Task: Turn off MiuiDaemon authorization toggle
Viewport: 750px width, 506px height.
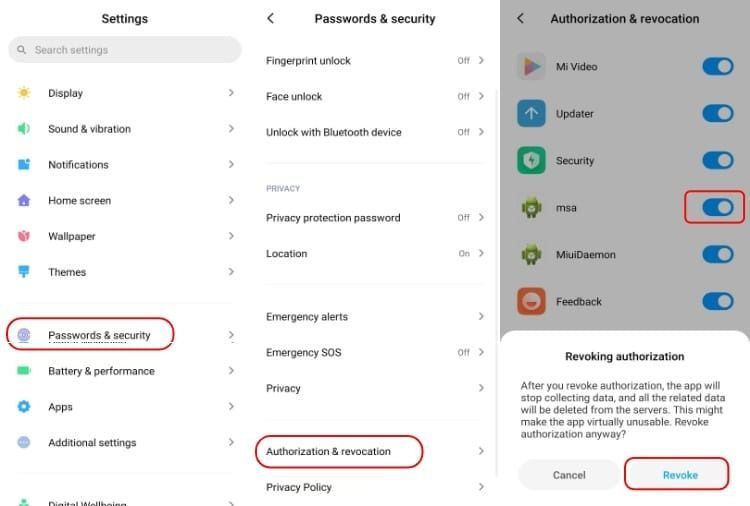Action: (717, 254)
